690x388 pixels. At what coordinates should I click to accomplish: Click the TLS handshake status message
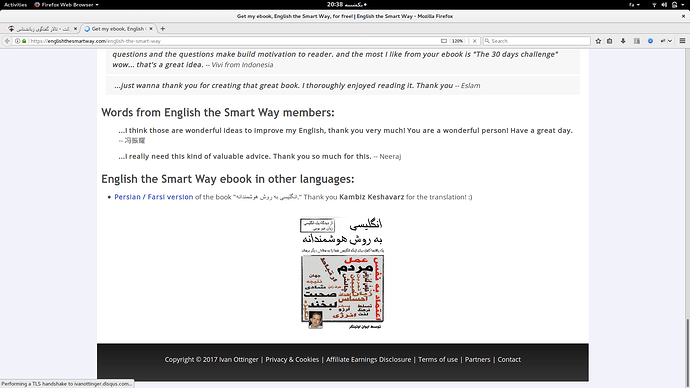(x=67, y=384)
